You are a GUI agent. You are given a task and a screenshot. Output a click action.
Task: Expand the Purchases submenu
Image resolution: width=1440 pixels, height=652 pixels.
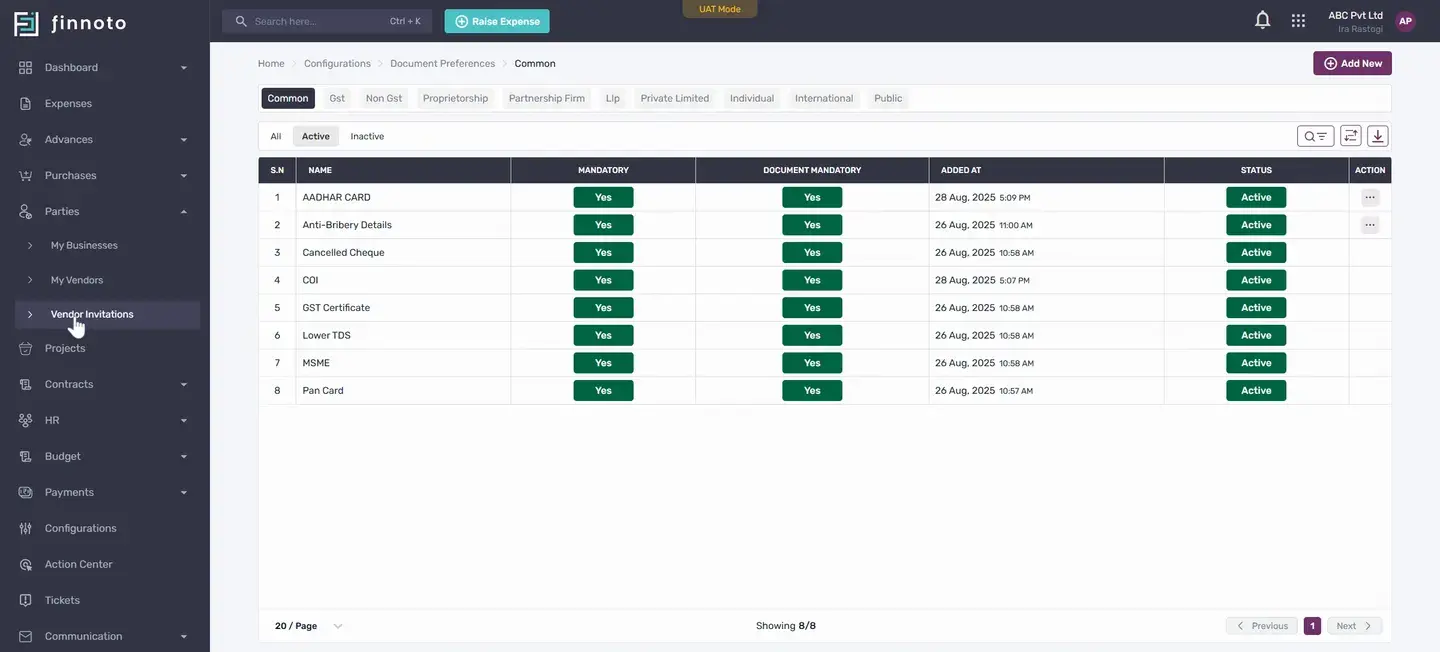pos(184,176)
